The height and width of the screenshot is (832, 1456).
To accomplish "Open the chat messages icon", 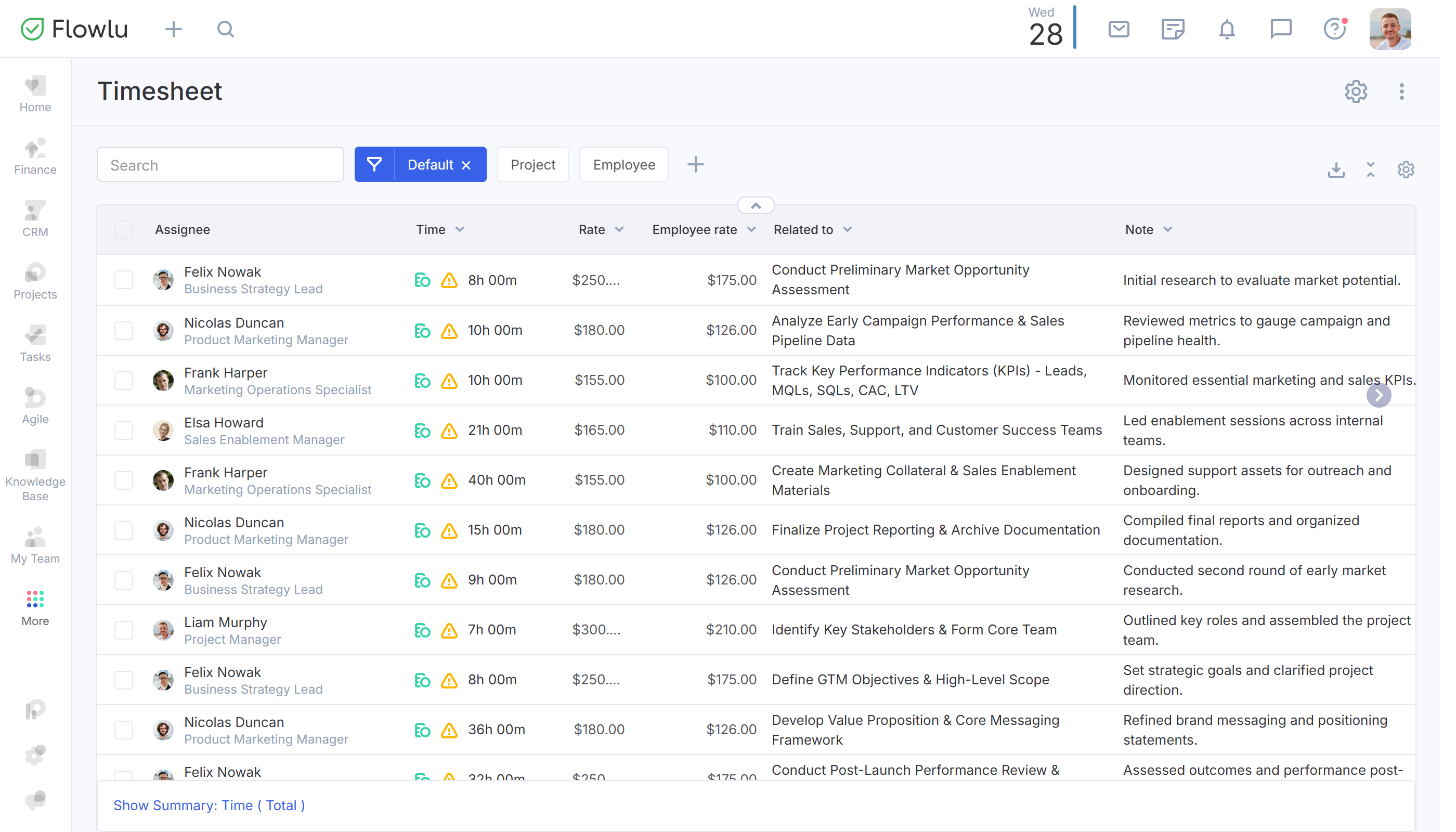I will 1280,29.
